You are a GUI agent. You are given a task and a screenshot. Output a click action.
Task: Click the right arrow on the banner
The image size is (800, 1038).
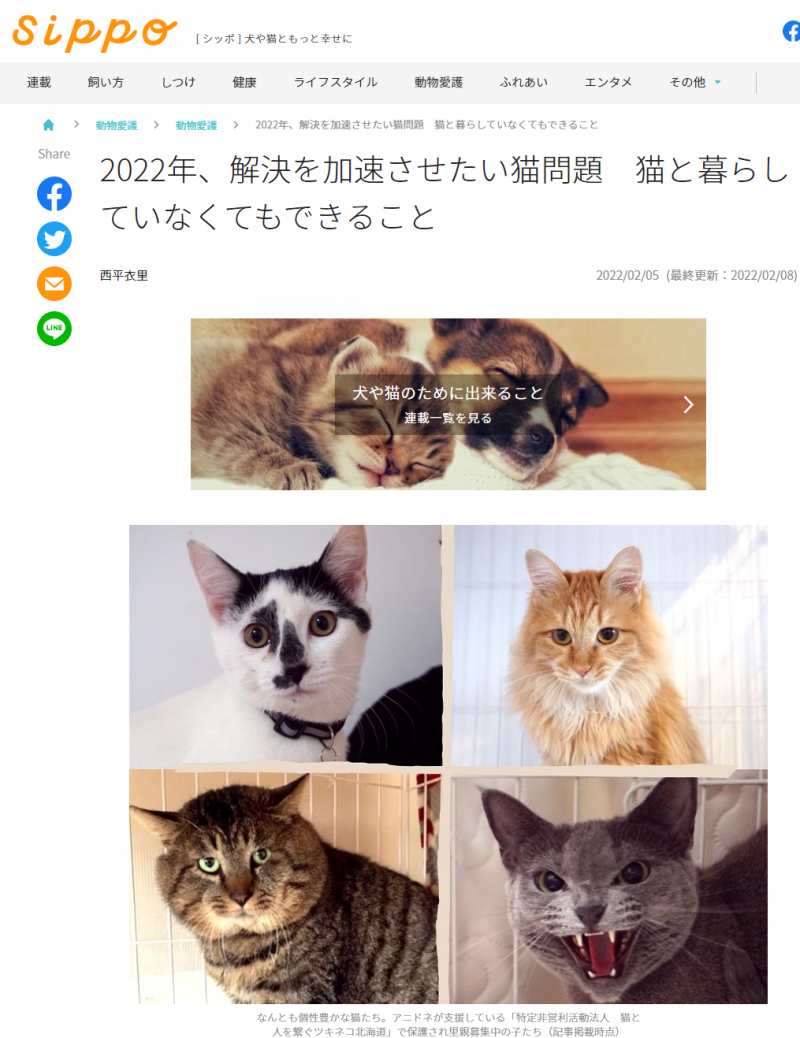click(688, 404)
